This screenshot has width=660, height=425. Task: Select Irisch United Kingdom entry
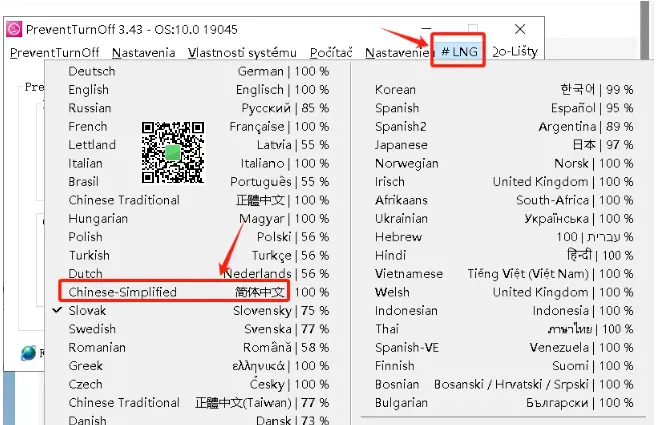504,182
